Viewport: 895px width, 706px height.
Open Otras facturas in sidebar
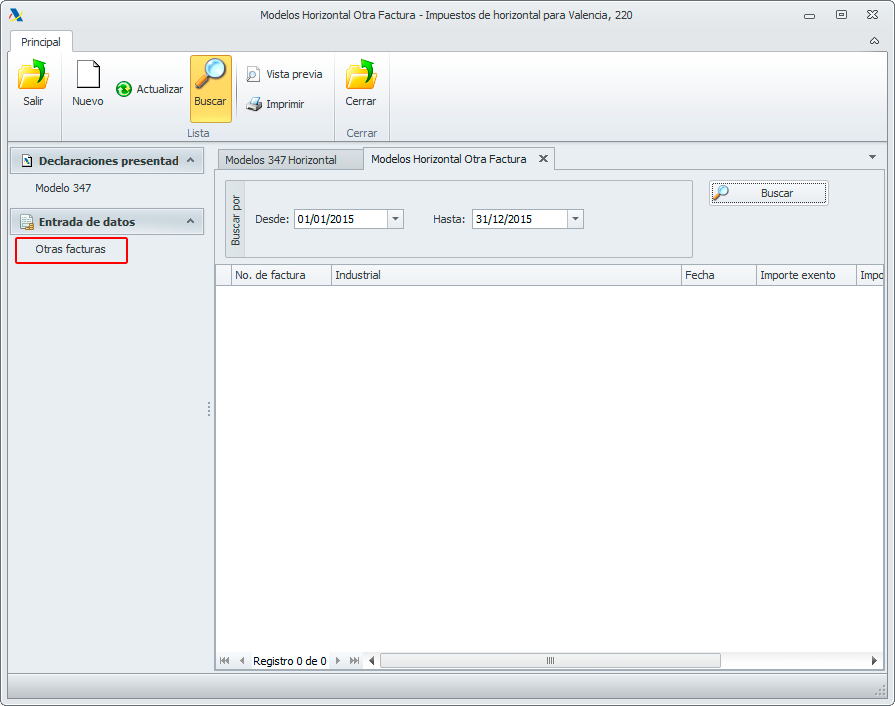(x=71, y=249)
